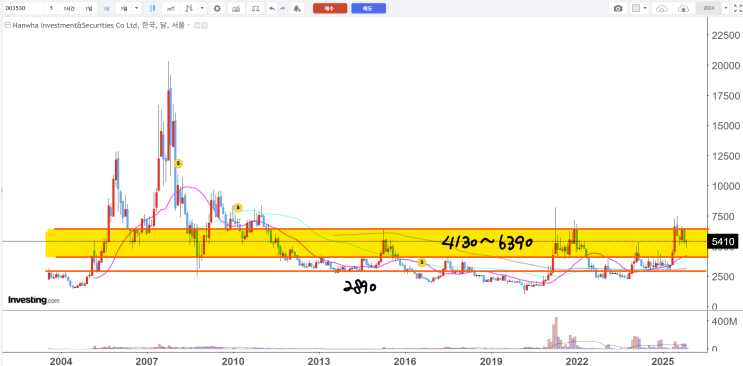The width and height of the screenshot is (743, 366).
Task: Collapse the Hanwha Investment legend box
Action: pos(7,25)
